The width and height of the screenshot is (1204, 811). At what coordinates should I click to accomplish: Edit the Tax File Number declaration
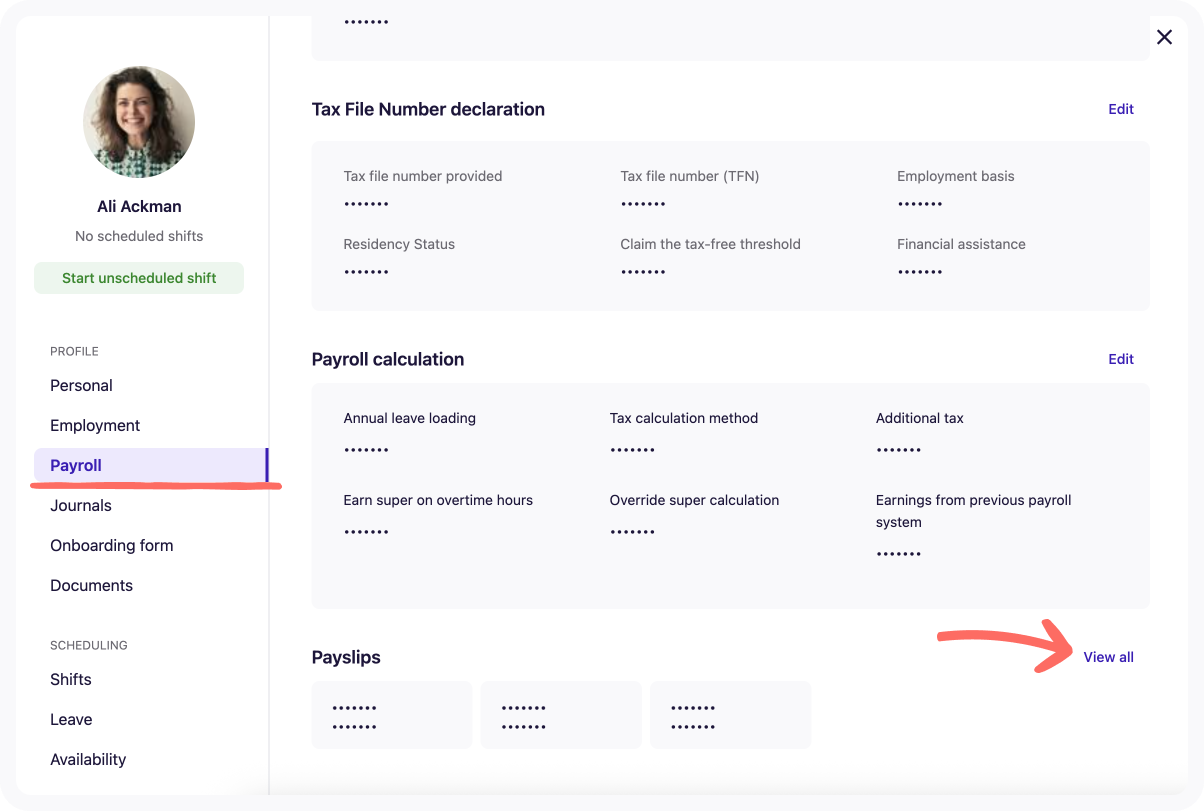click(1121, 109)
